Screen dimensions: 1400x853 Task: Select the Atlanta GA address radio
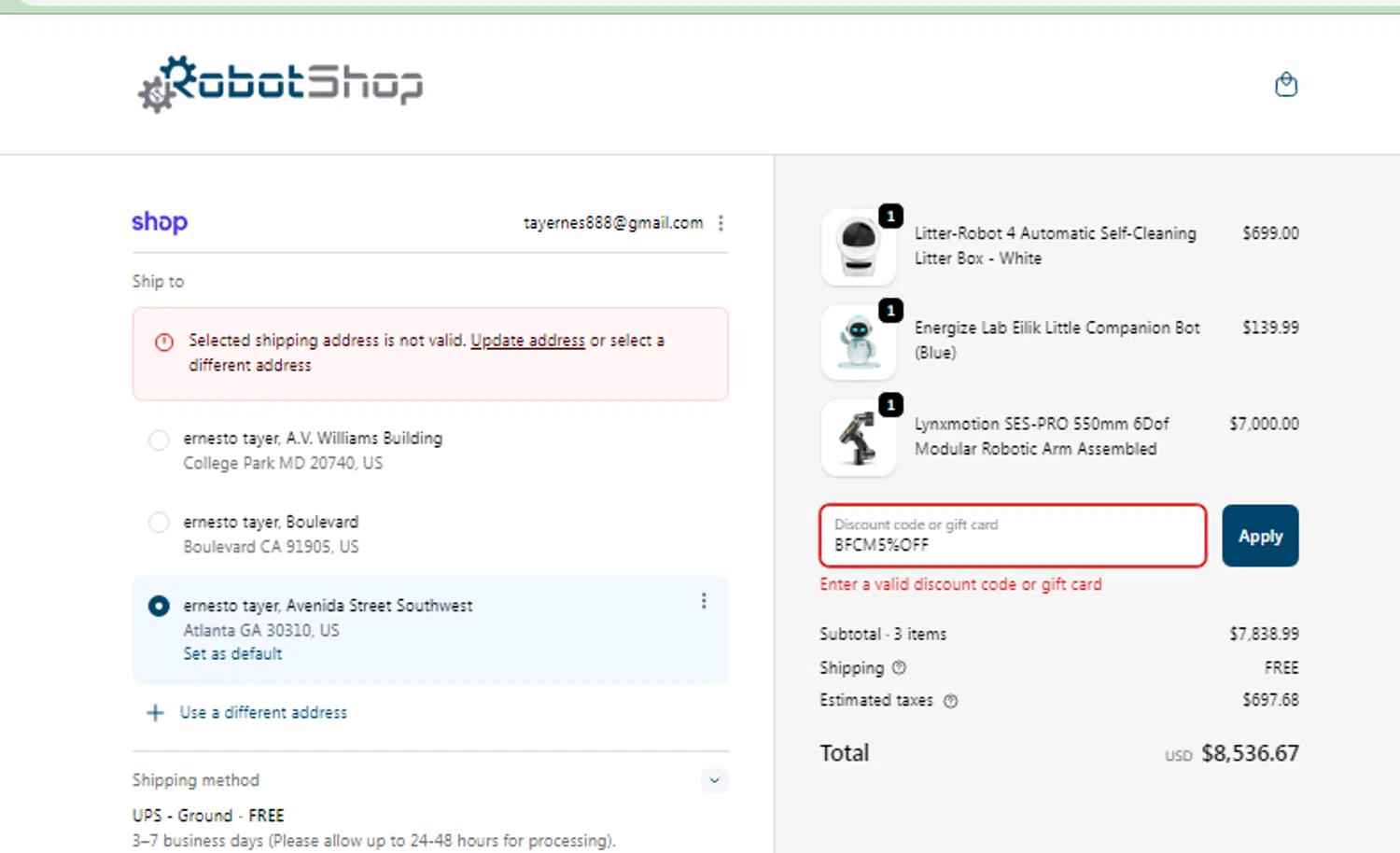(159, 606)
